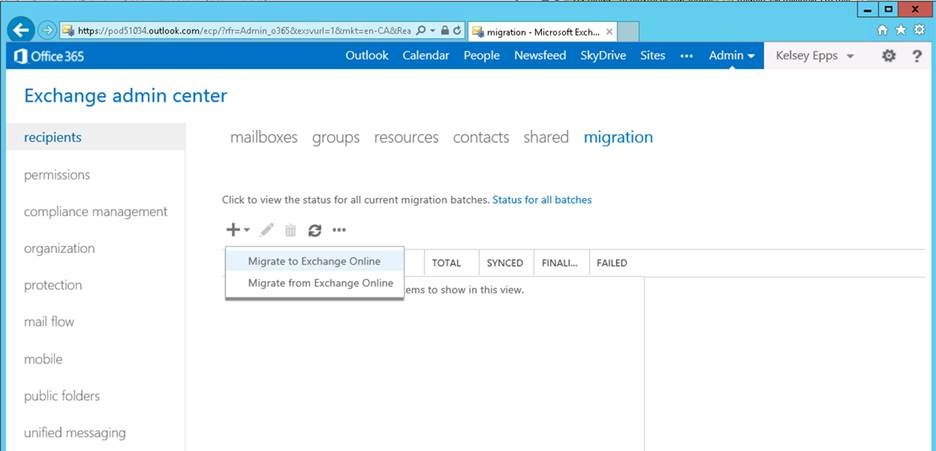This screenshot has height=451, width=936.
Task: Switch to the groups tab
Action: point(335,138)
